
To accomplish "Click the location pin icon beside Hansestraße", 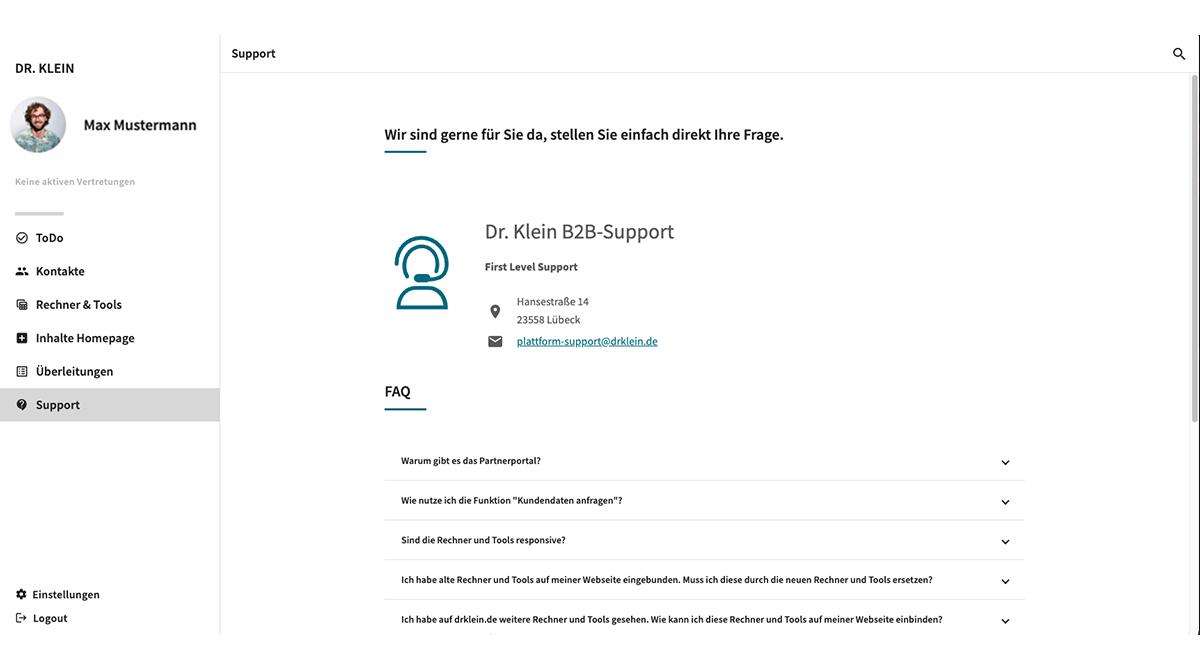I will (495, 311).
